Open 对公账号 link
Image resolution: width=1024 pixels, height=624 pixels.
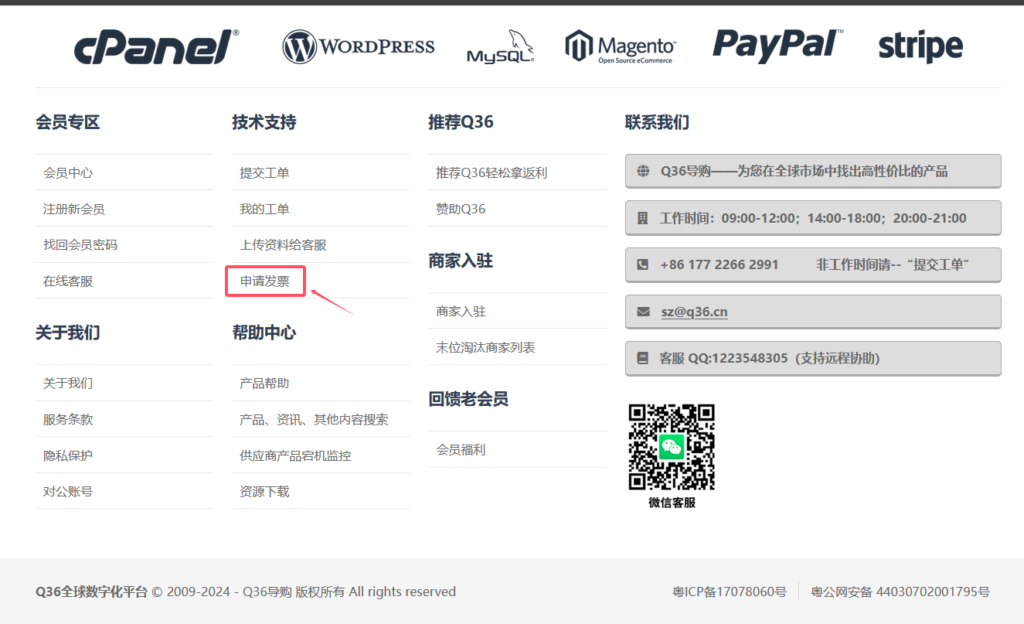click(x=68, y=491)
